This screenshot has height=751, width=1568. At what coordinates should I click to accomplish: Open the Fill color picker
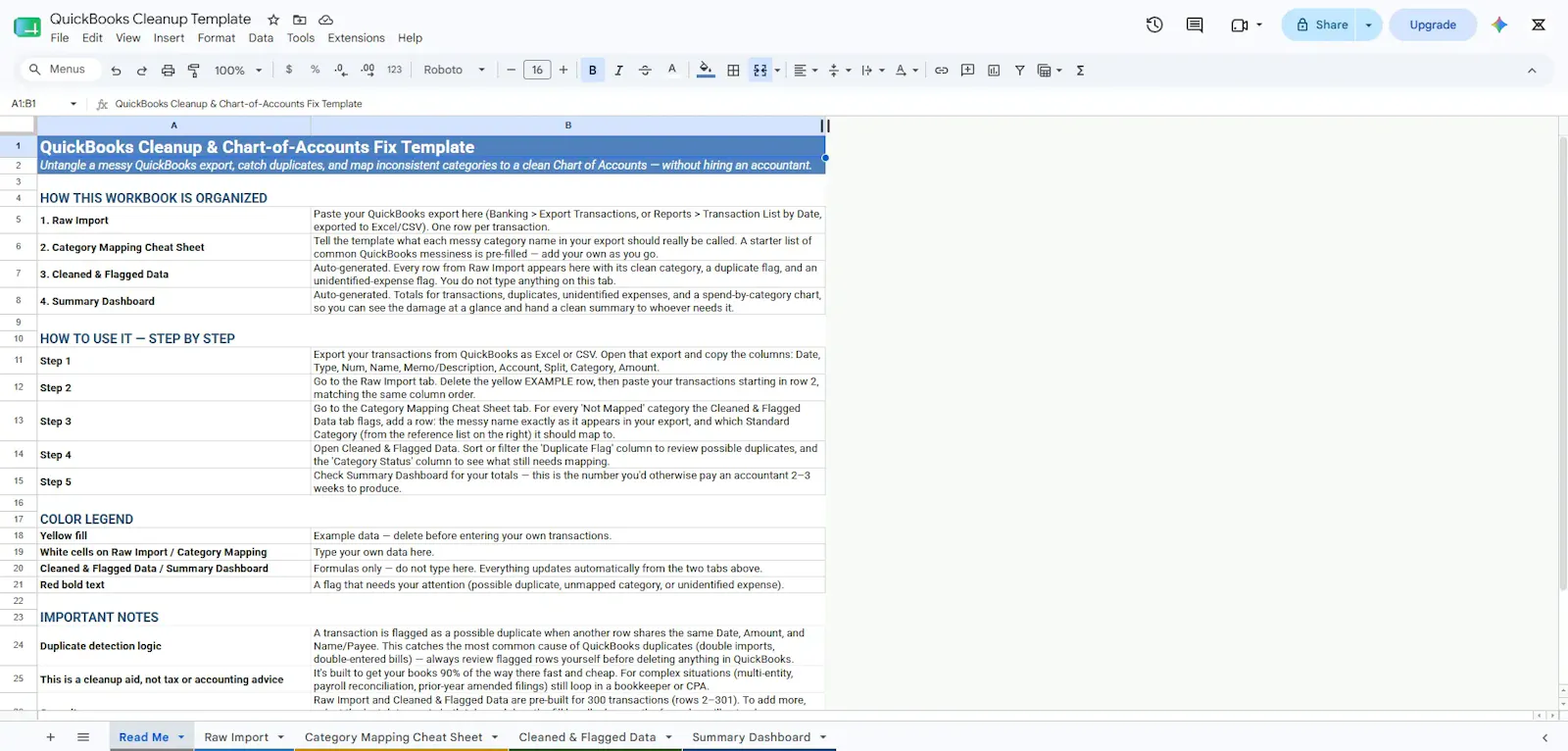click(x=706, y=71)
